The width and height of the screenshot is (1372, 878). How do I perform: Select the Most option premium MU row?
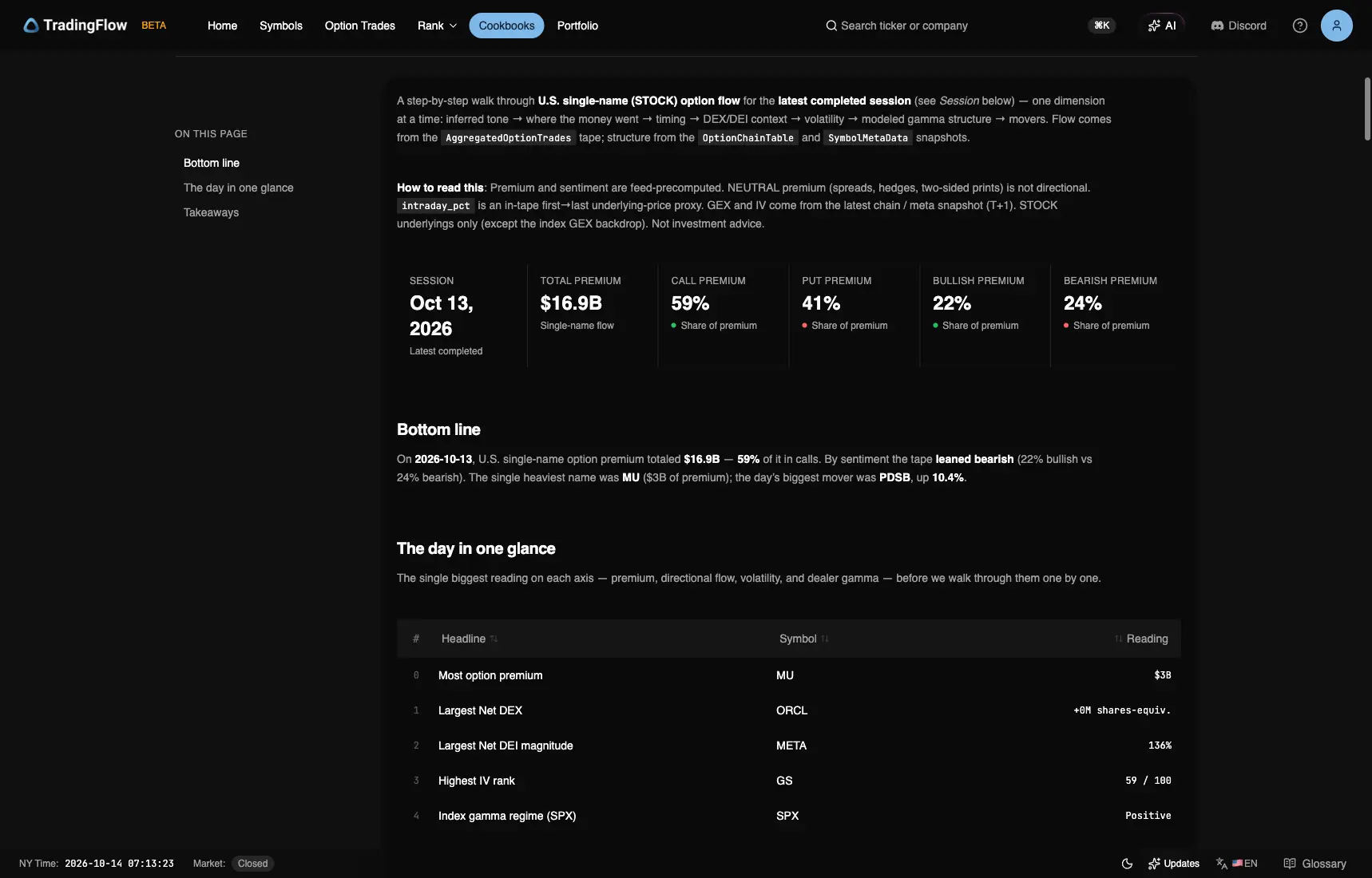(789, 675)
